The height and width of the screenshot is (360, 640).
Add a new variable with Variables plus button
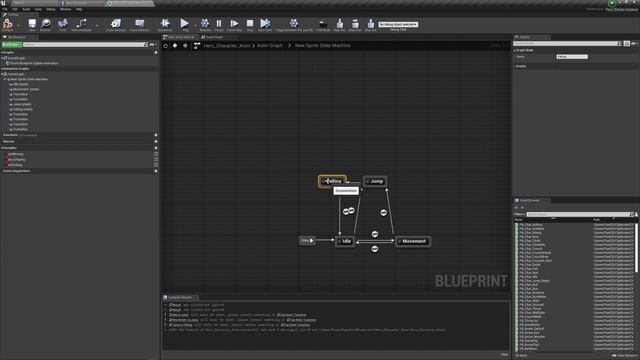pyautogui.click(x=156, y=148)
